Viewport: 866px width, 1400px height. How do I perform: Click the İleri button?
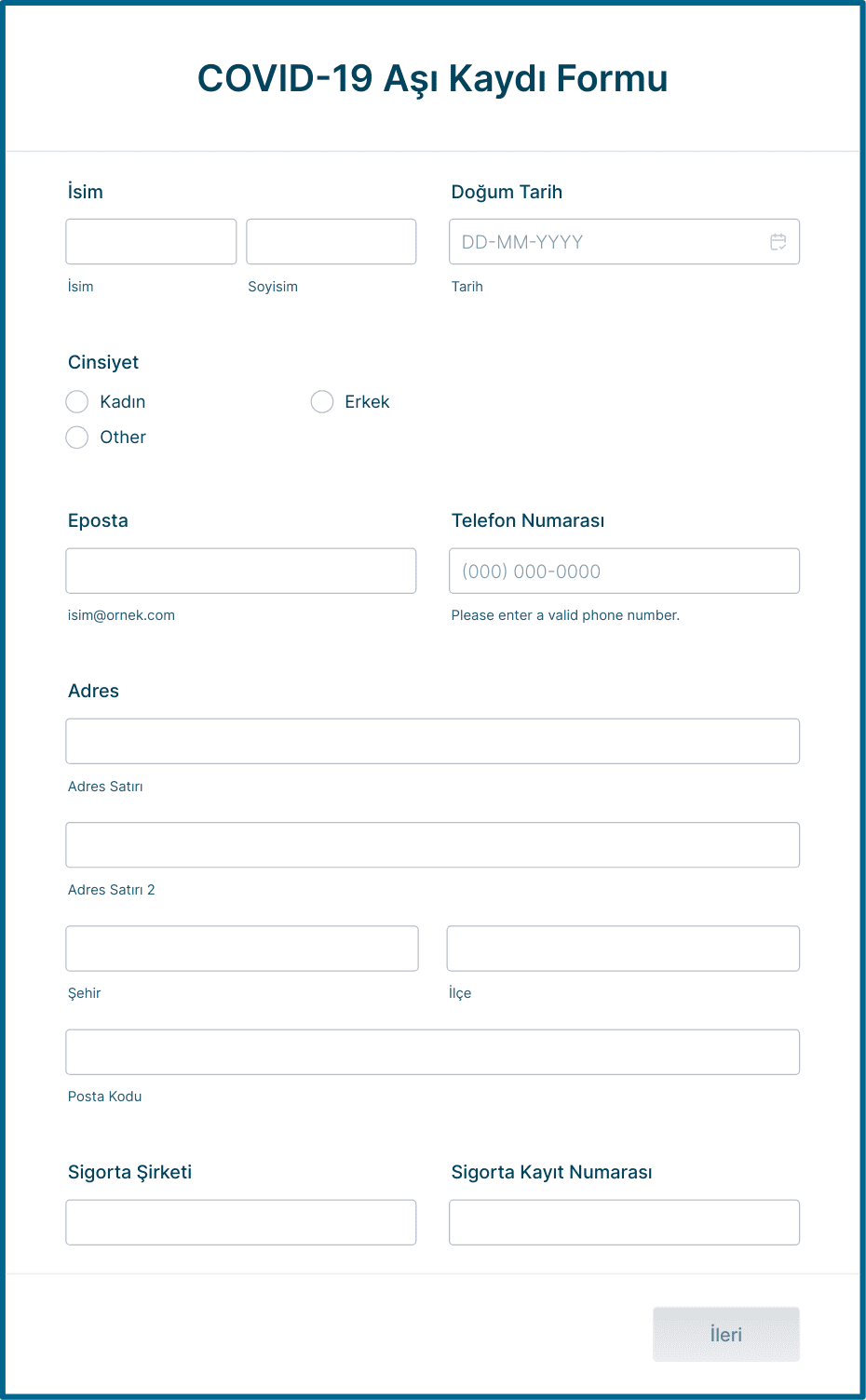pyautogui.click(x=726, y=1334)
